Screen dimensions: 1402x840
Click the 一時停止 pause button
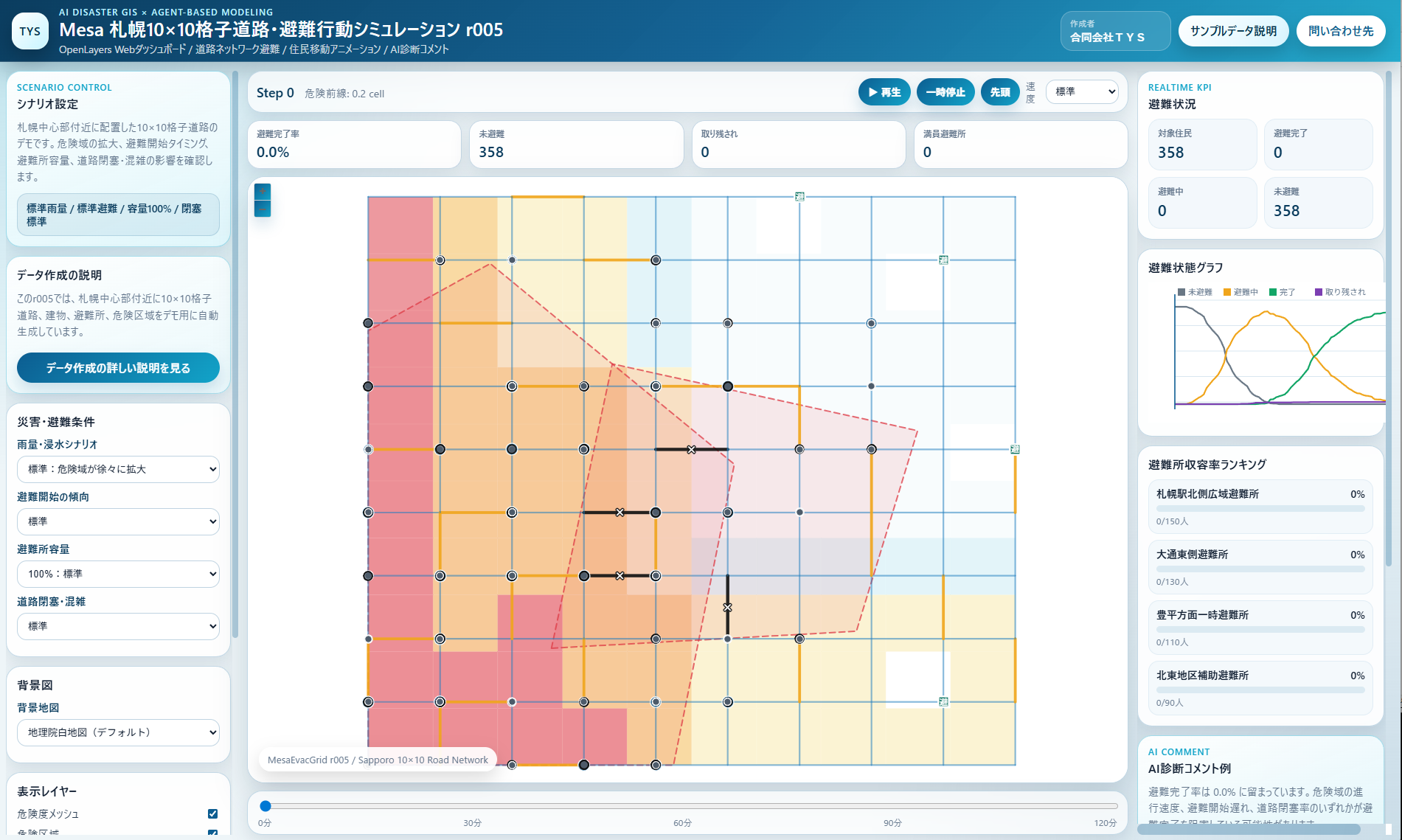click(x=945, y=92)
